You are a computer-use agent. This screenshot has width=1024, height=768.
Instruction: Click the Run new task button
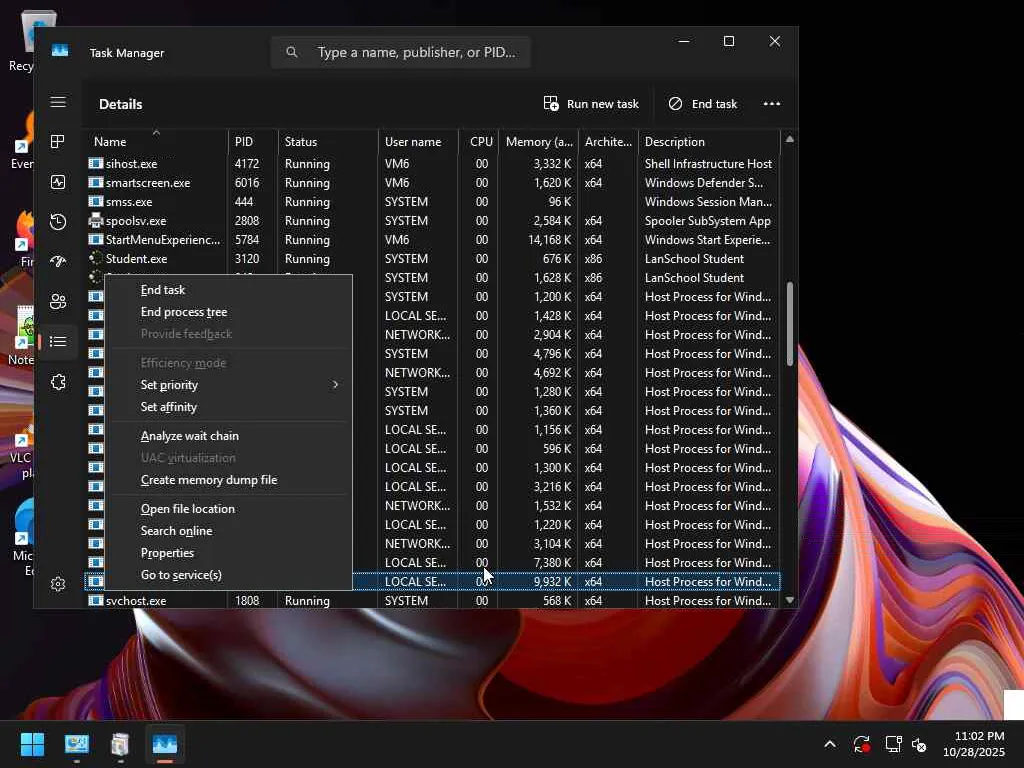[x=591, y=104]
